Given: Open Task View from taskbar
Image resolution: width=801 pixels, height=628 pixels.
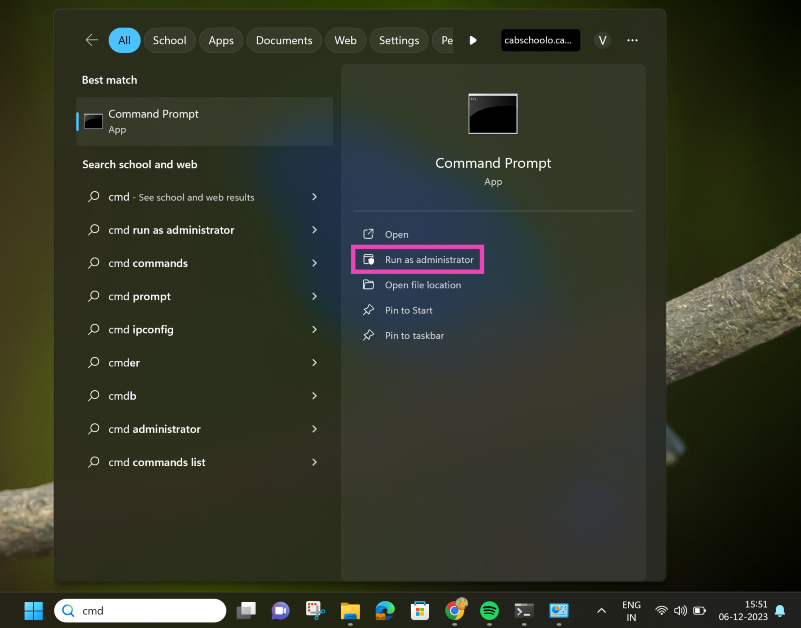Looking at the screenshot, I should [246, 610].
